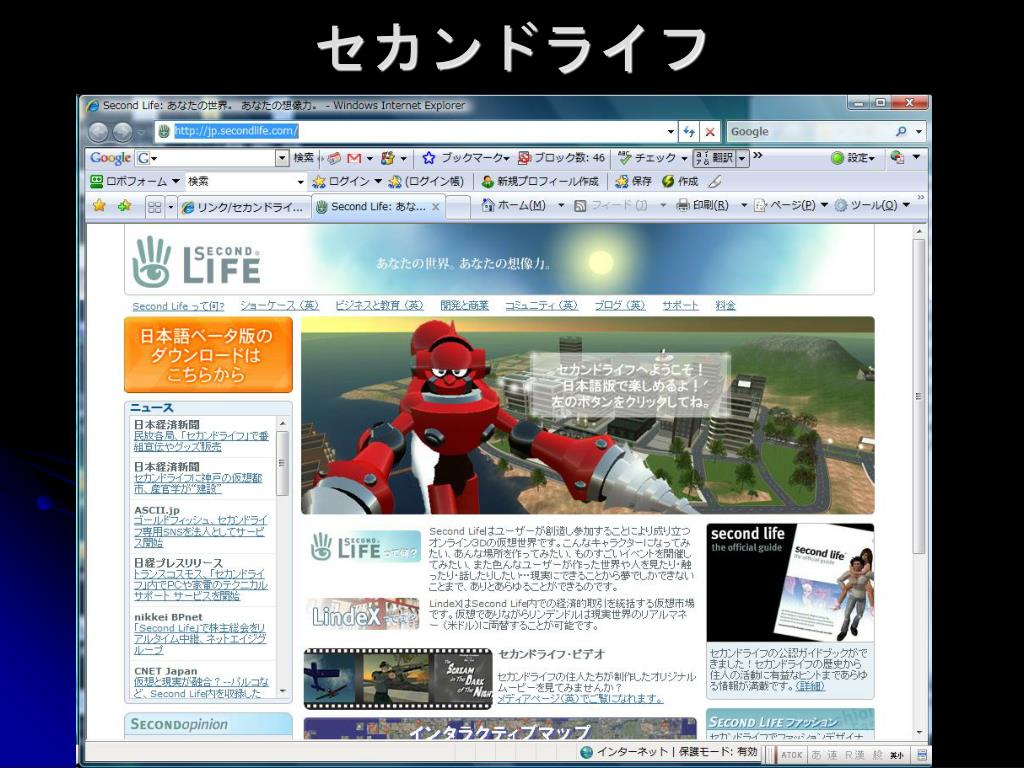Open the Gmail dropdown arrow

point(370,158)
